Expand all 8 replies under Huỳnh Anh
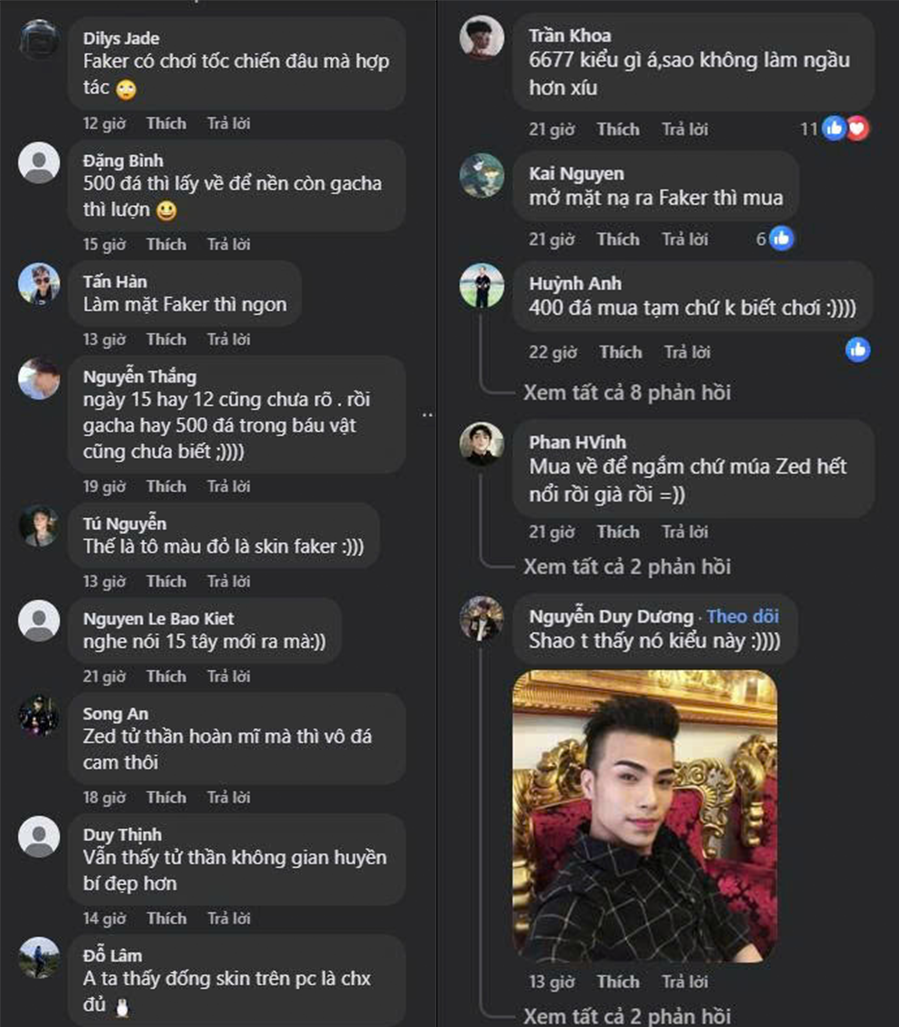The height and width of the screenshot is (1027, 899). (627, 392)
